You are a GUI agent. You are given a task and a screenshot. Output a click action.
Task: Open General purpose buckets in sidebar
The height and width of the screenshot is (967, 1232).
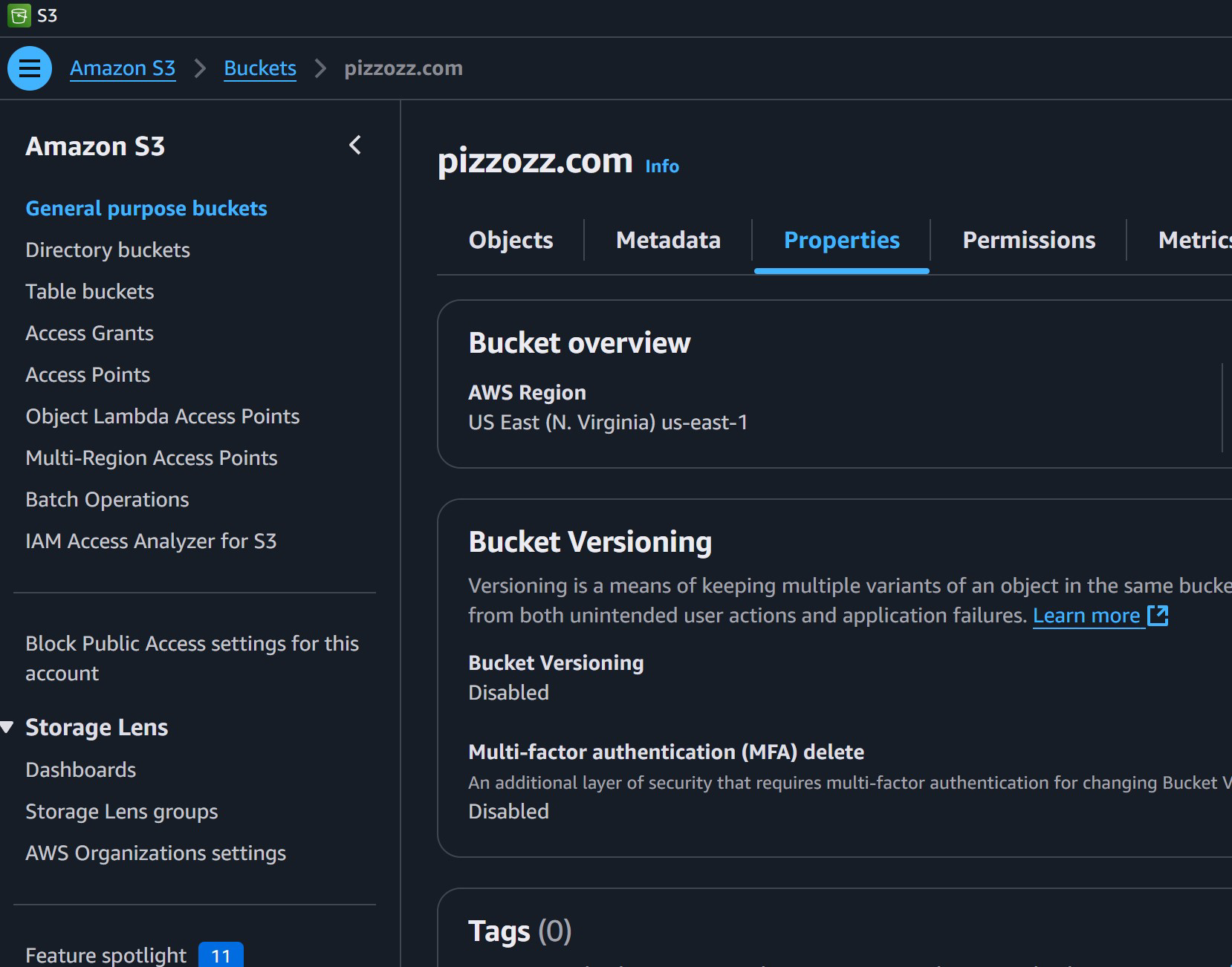pos(146,209)
